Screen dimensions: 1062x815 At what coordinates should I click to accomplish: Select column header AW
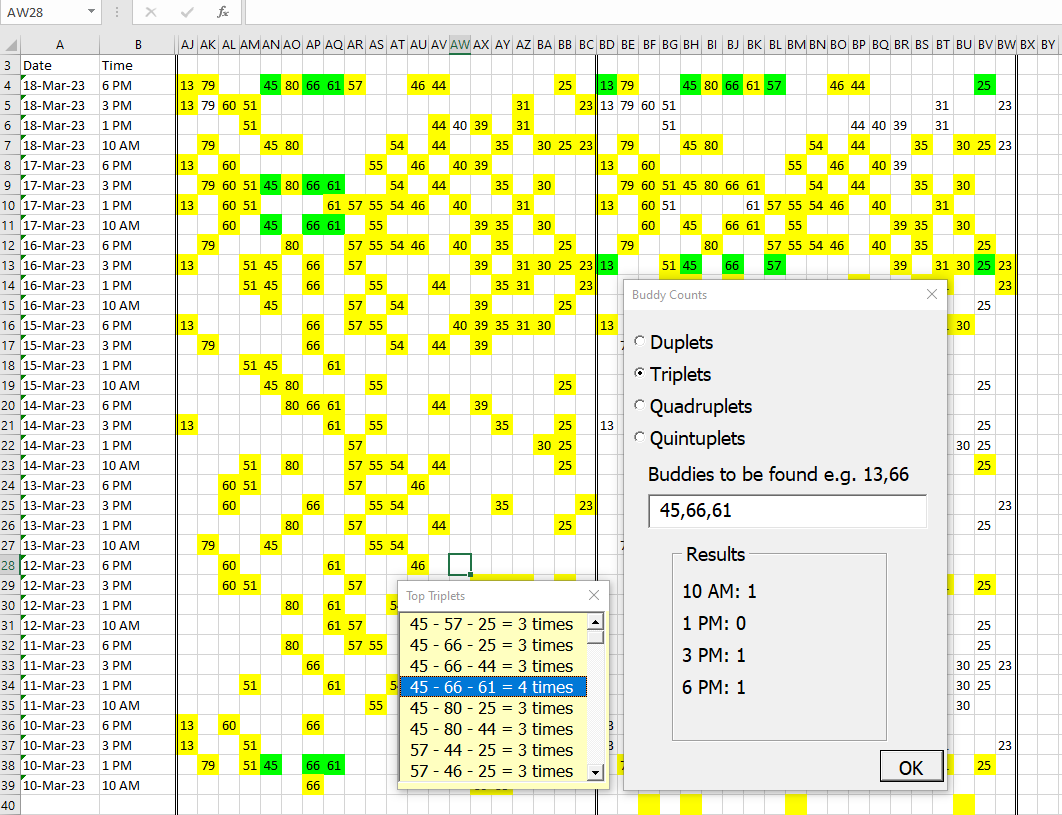point(460,45)
